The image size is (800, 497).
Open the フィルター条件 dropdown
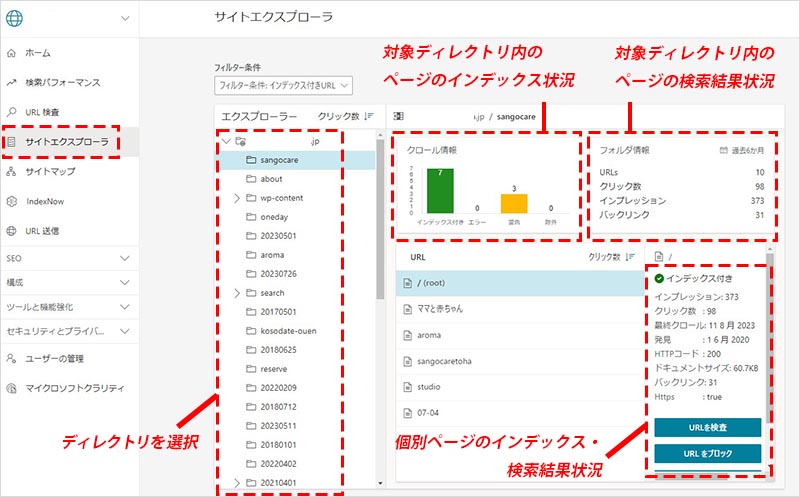point(282,86)
